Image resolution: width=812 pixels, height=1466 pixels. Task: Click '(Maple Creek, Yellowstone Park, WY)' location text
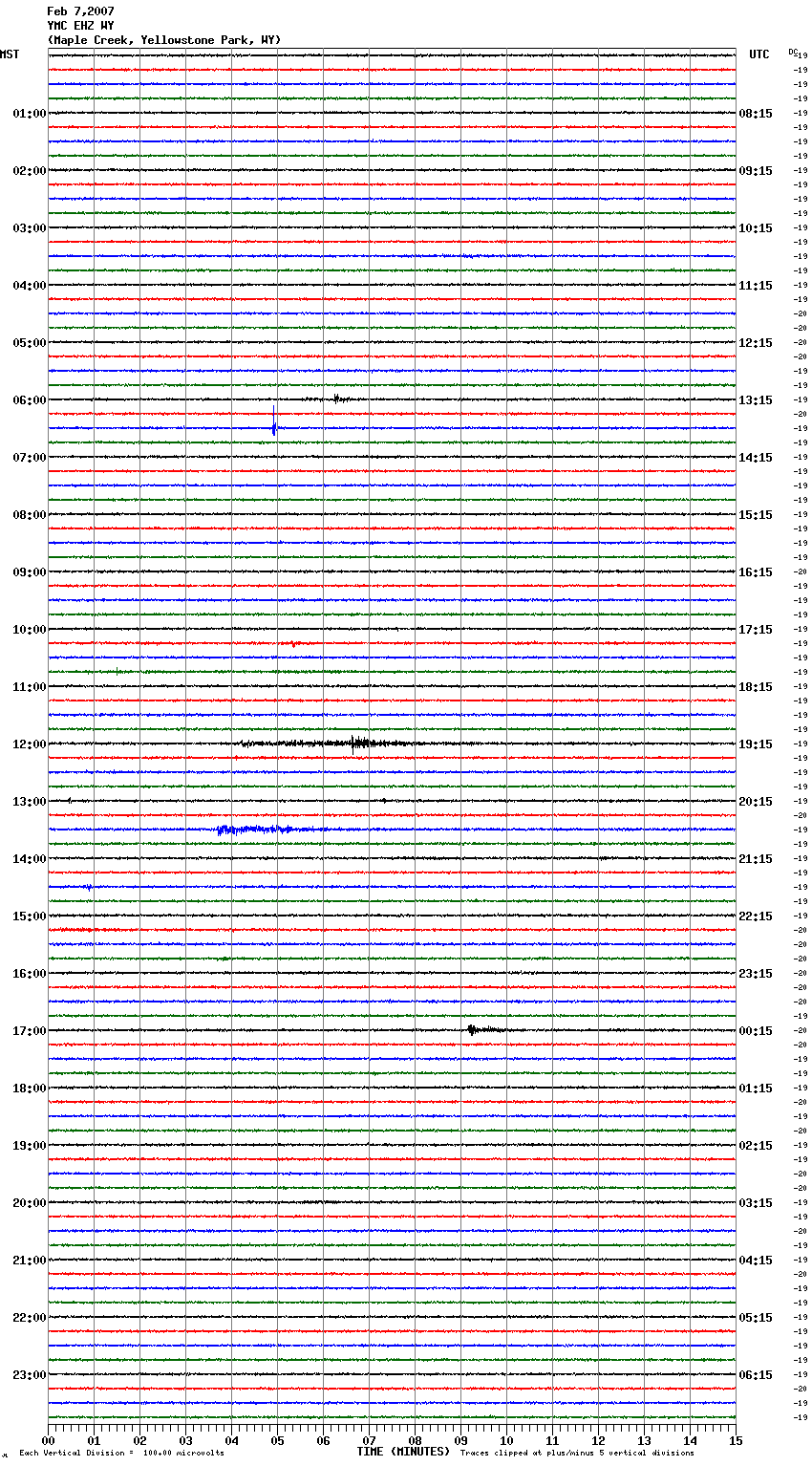pyautogui.click(x=164, y=40)
